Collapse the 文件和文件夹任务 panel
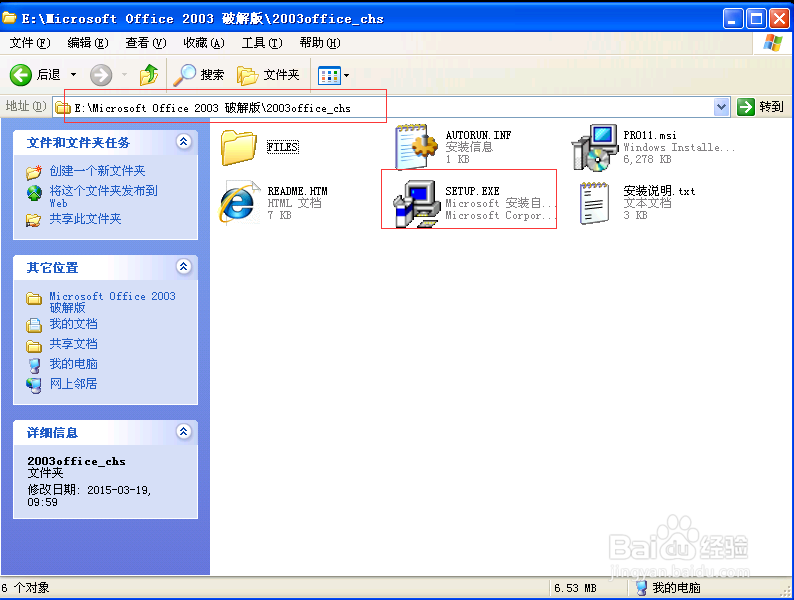The width and height of the screenshot is (794, 600). click(184, 142)
